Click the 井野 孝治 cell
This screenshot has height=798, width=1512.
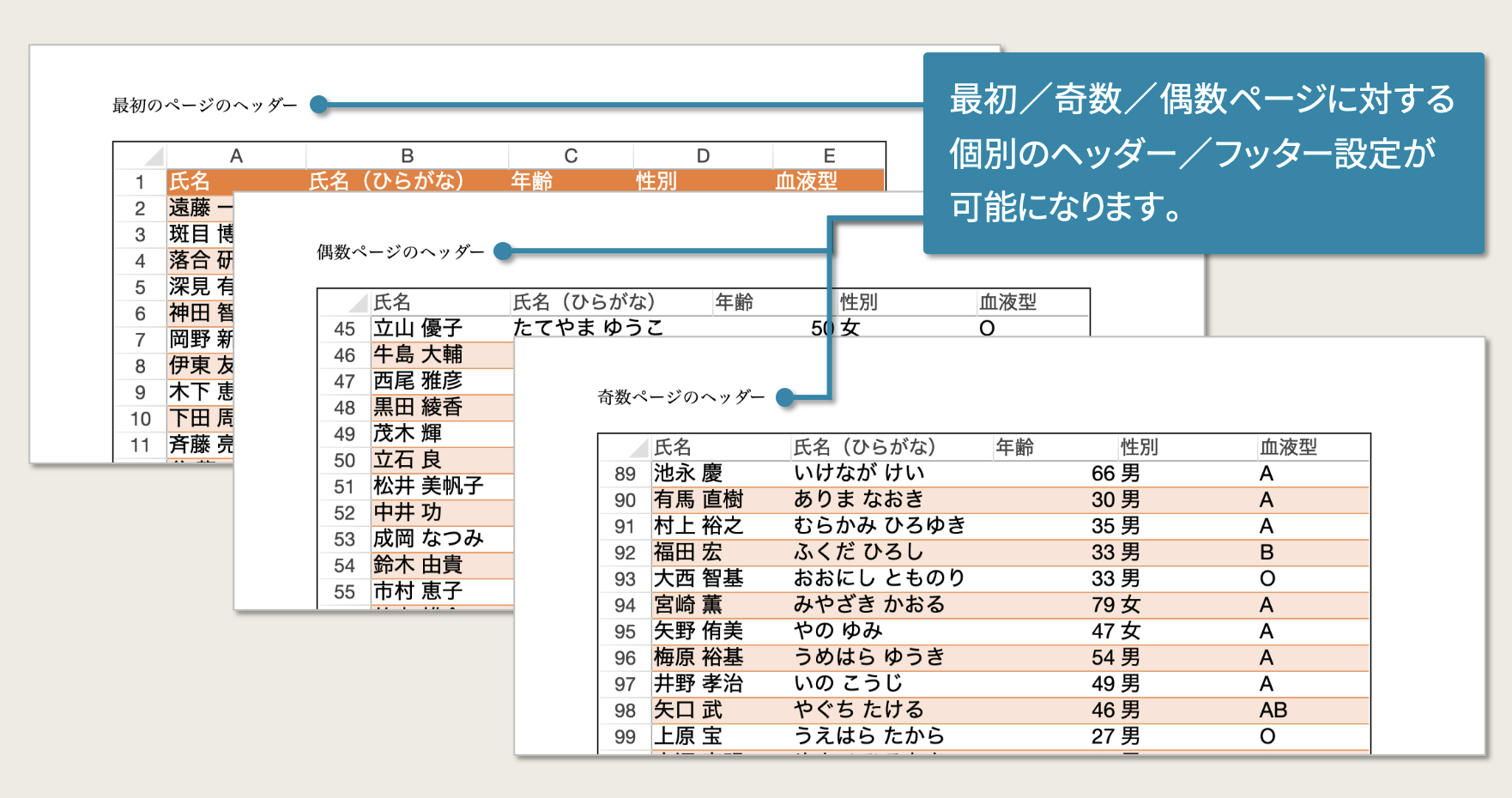click(x=721, y=684)
